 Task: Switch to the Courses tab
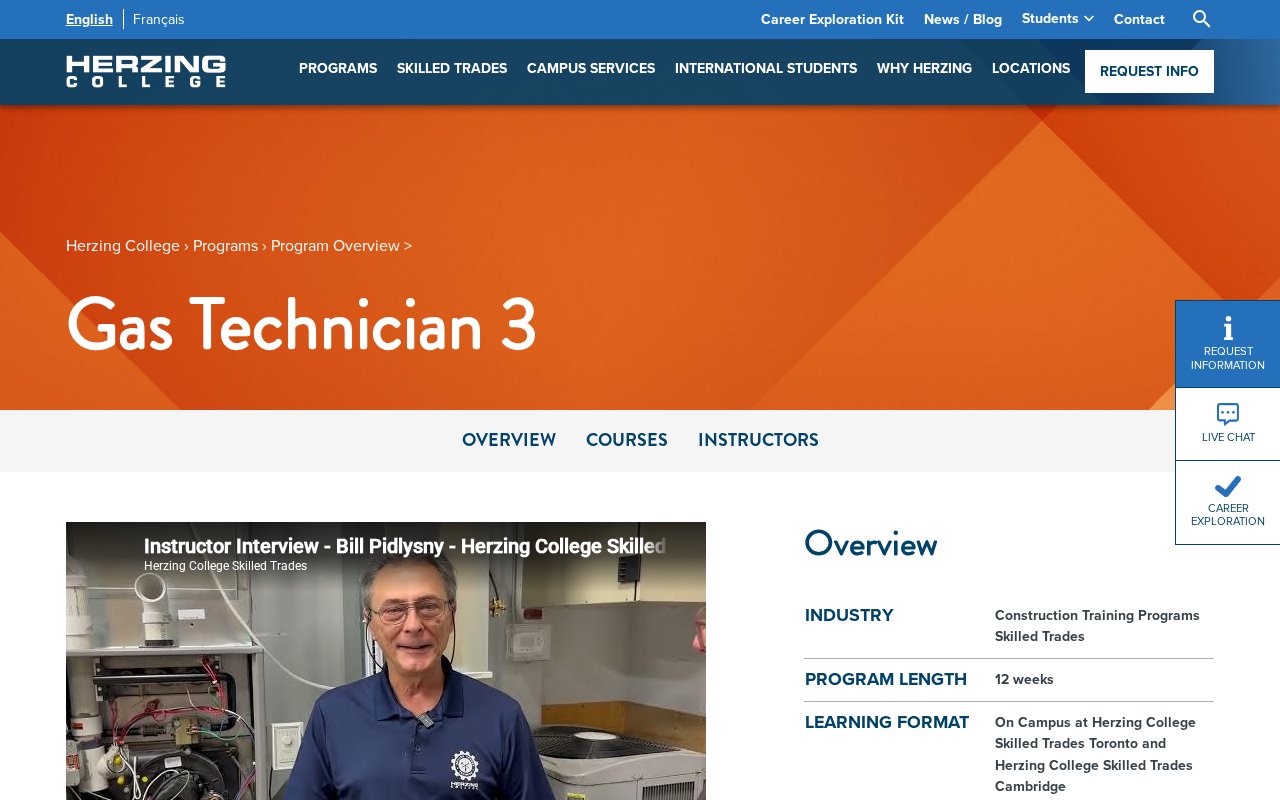pyautogui.click(x=627, y=440)
